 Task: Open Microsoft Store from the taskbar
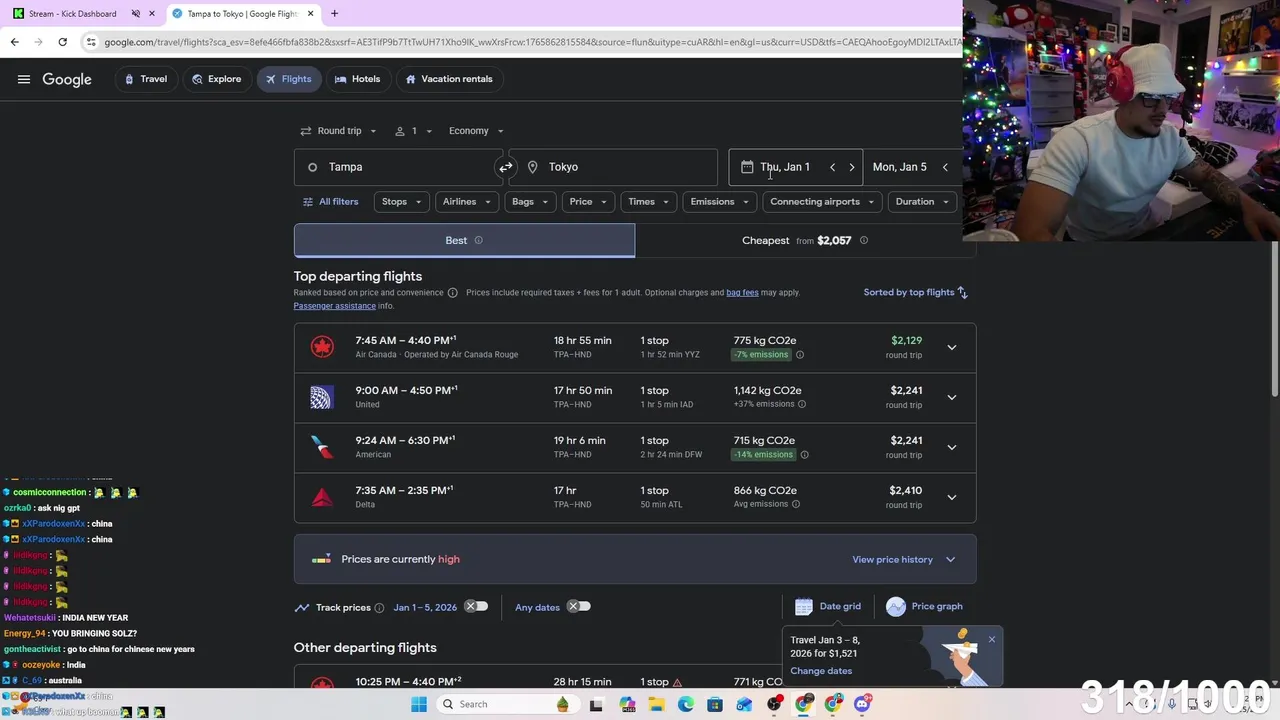pos(714,704)
